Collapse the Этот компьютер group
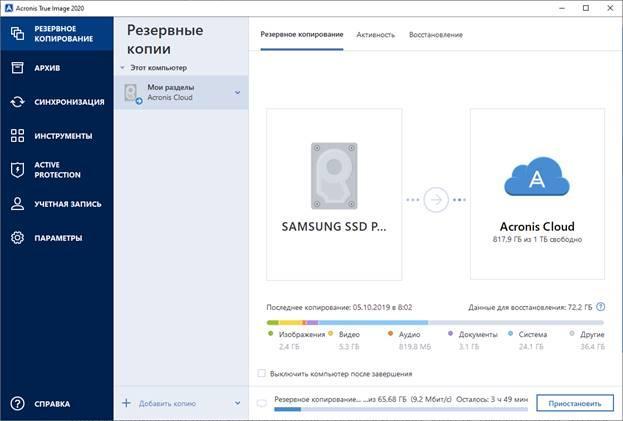The image size is (623, 421). point(122,68)
